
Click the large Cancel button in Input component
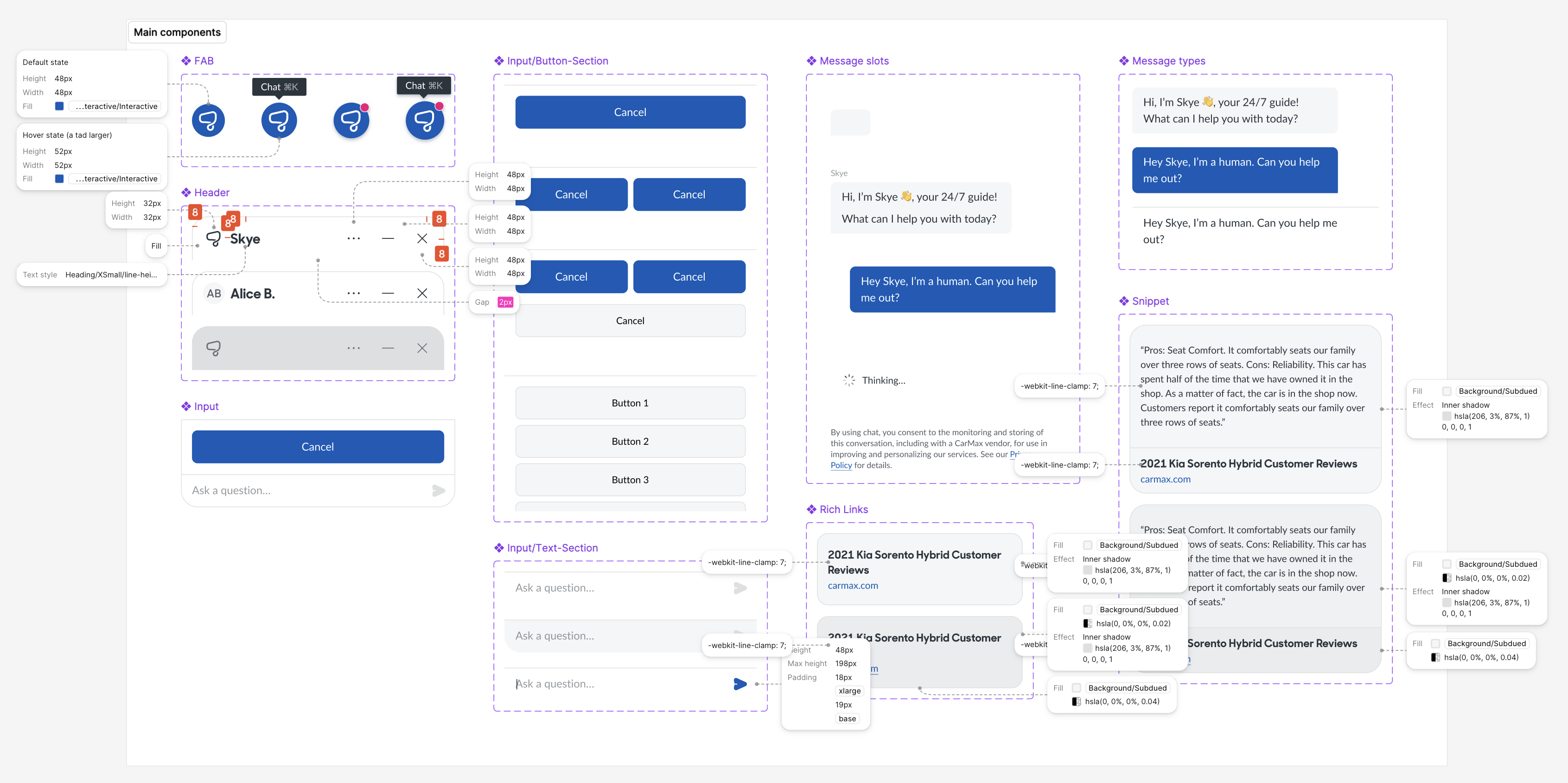(318, 447)
